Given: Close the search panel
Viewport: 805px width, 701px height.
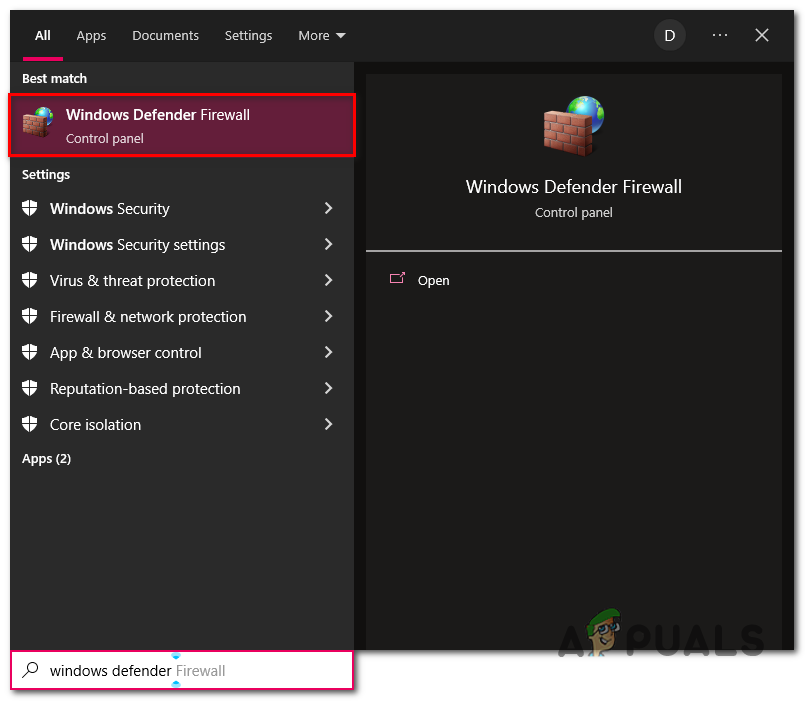Looking at the screenshot, I should pos(762,35).
